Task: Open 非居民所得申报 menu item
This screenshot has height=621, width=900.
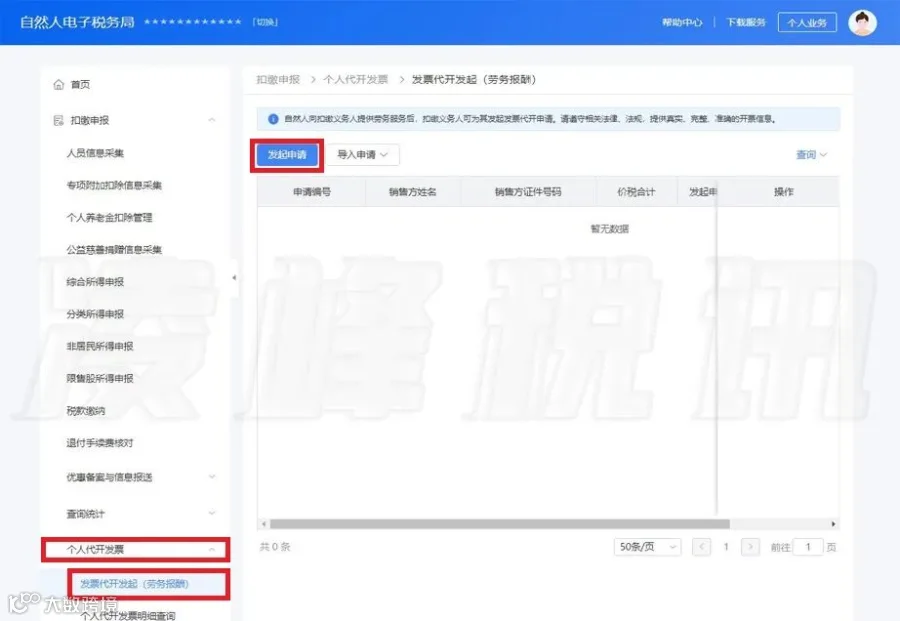Action: pyautogui.click(x=100, y=346)
